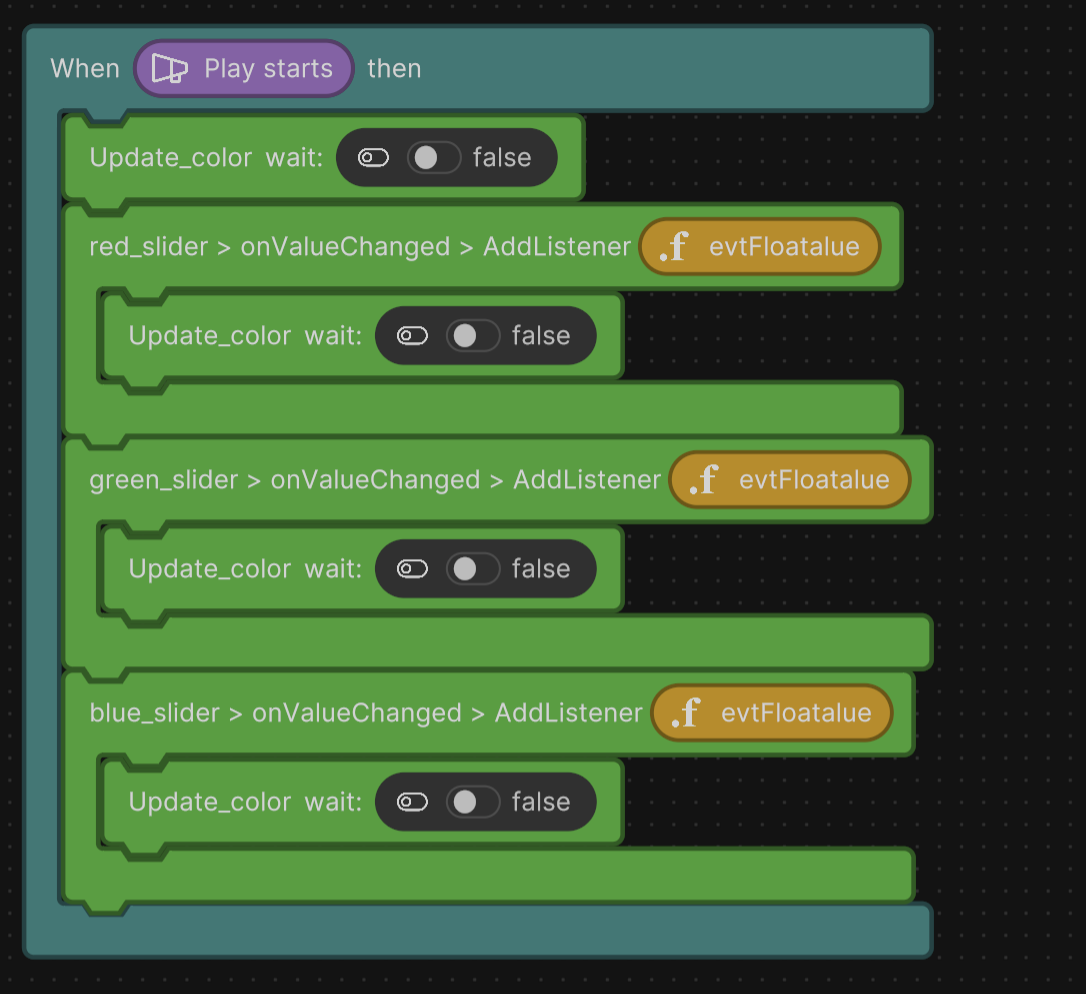Screen dimensions: 1086x994
Task: Click the "When" label on the teal event block
Action: [85, 68]
